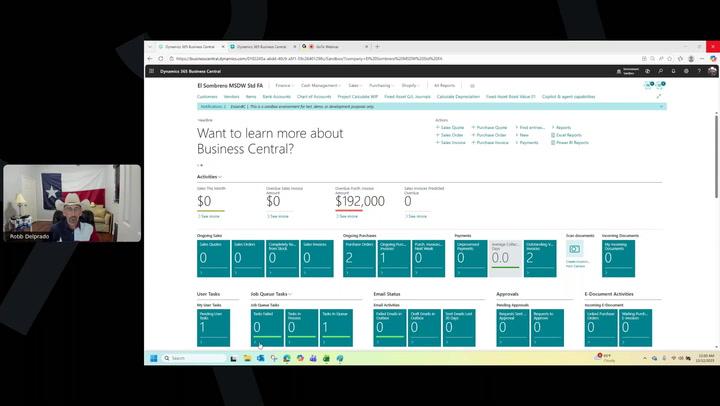The image size is (720, 406).
Task: Click the Power BI Reports action
Action: (572, 142)
